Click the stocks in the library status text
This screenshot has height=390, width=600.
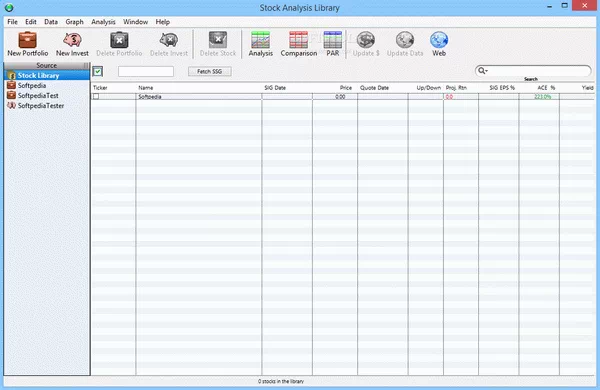coord(281,381)
